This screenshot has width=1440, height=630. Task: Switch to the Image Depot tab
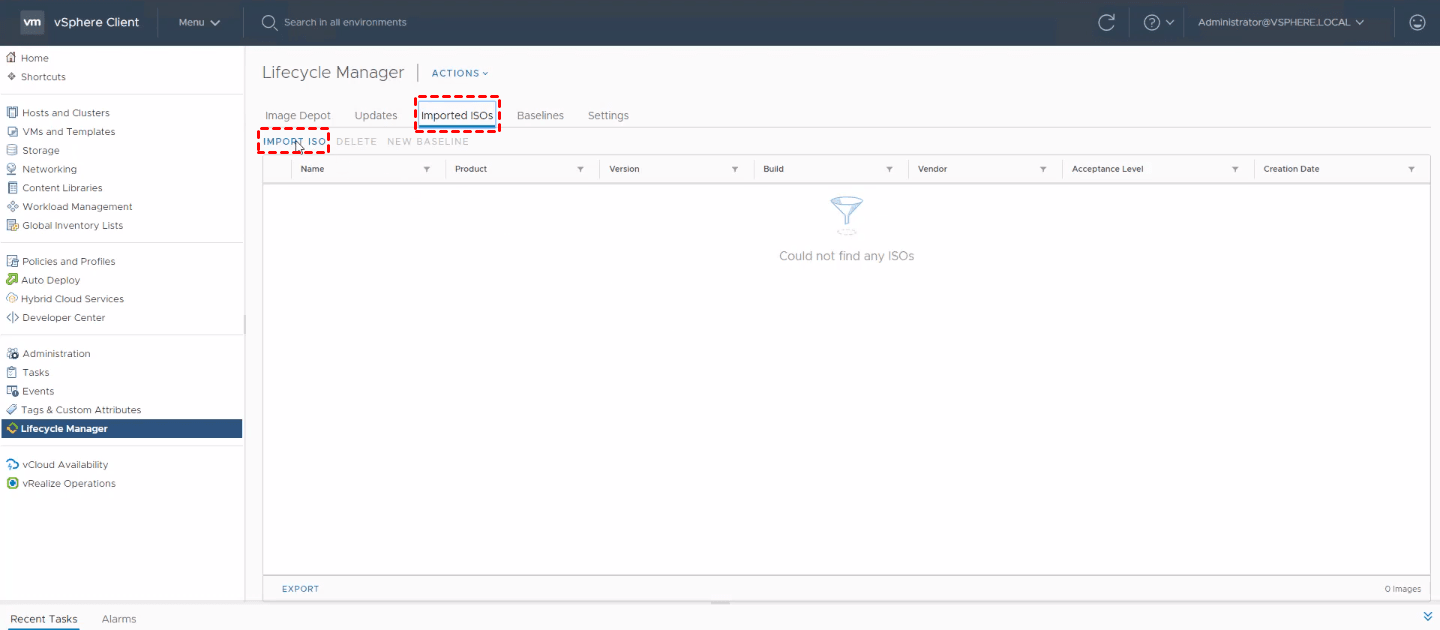click(x=298, y=116)
